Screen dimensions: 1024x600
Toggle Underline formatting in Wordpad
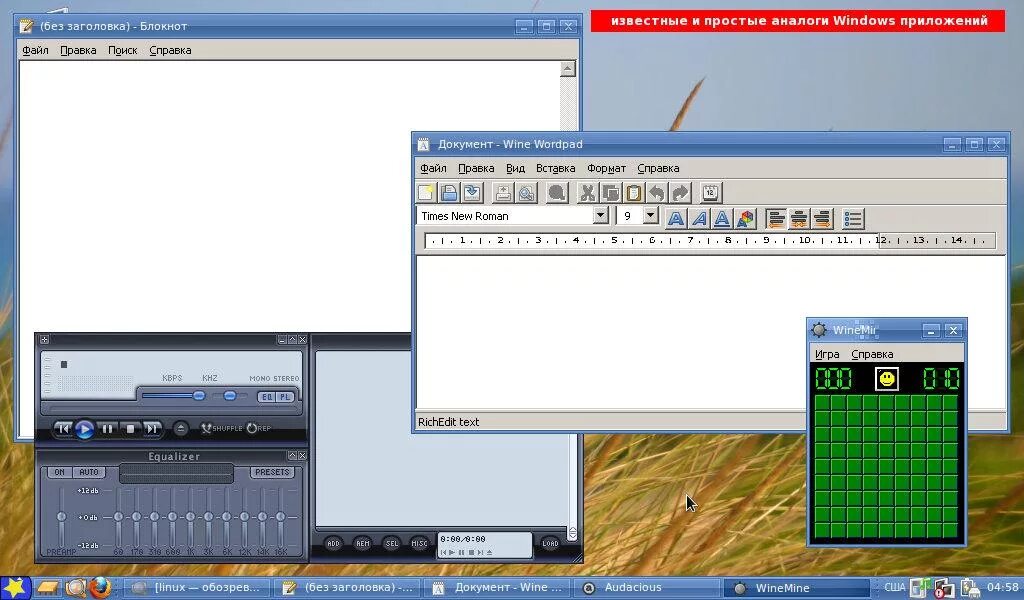(722, 218)
